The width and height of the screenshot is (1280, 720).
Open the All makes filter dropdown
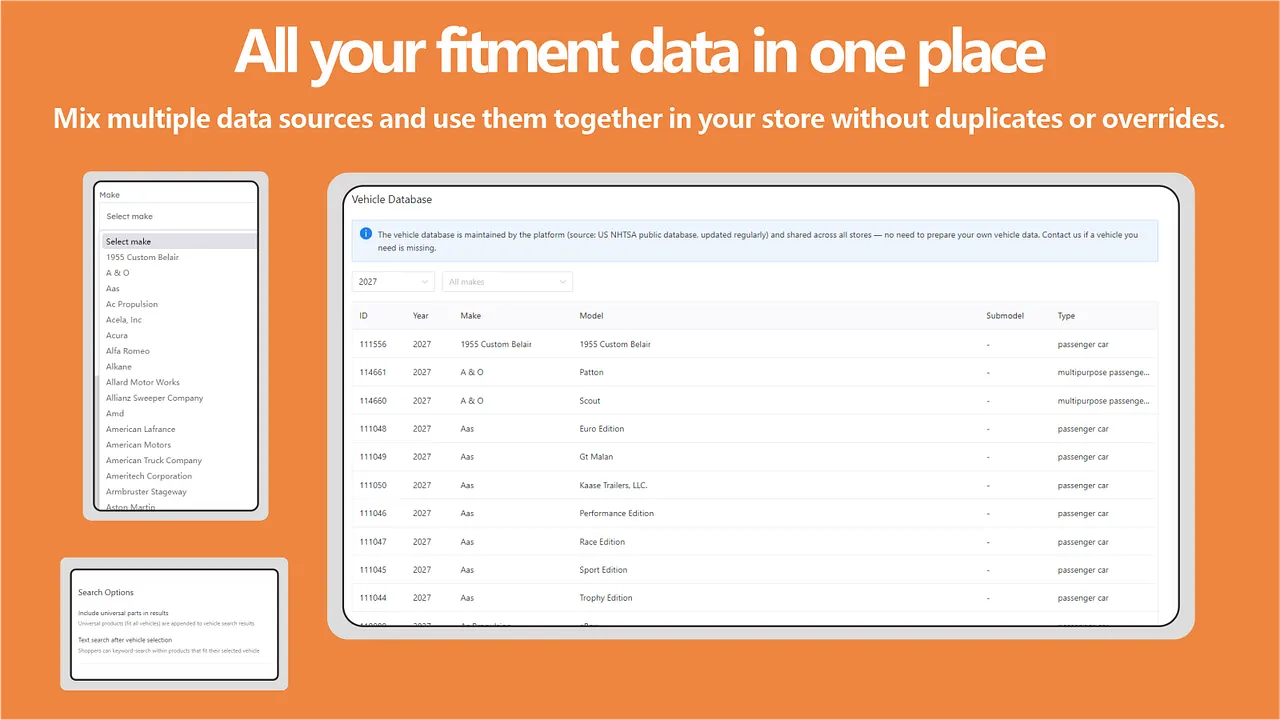click(507, 282)
